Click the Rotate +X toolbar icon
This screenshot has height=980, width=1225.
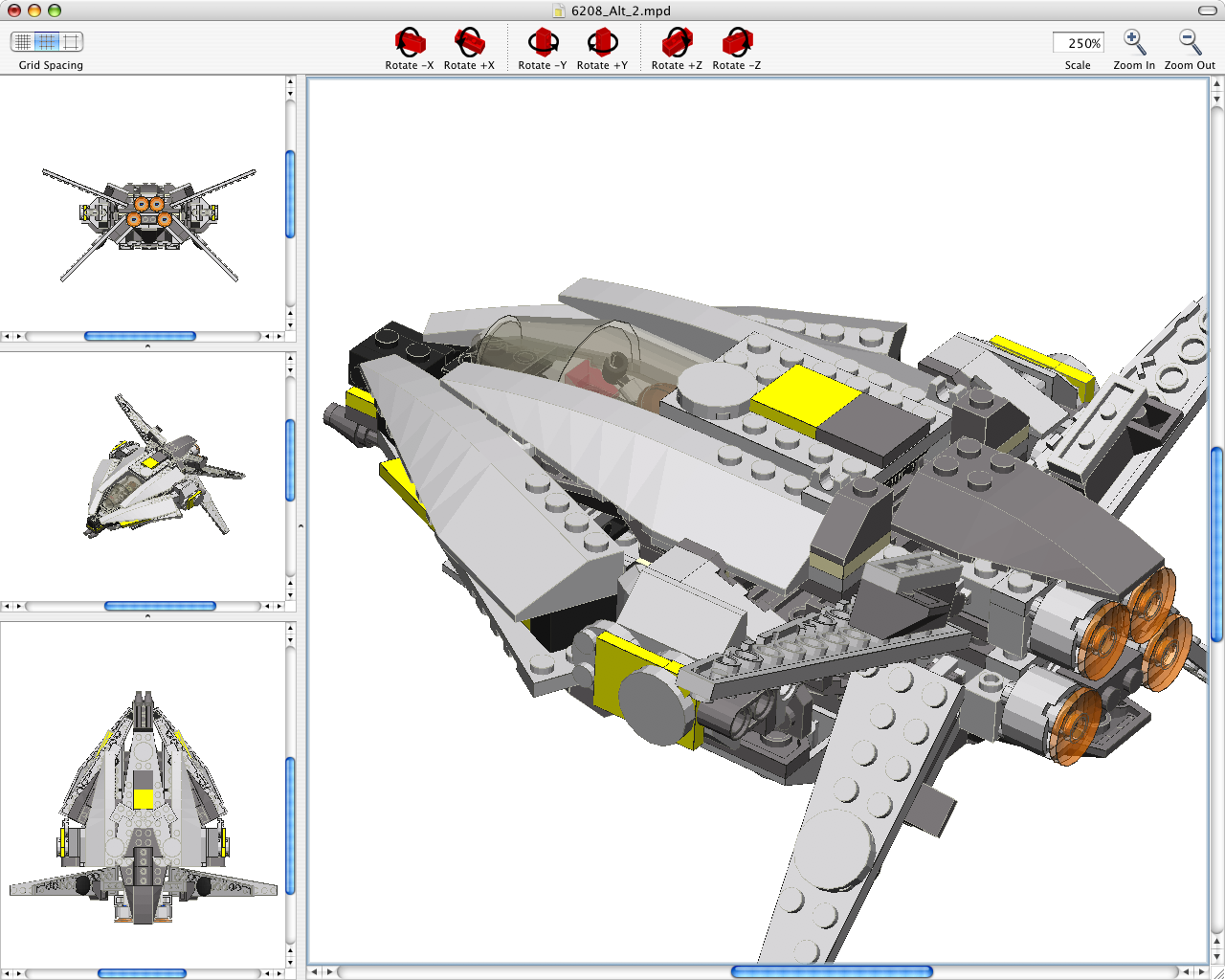point(469,43)
